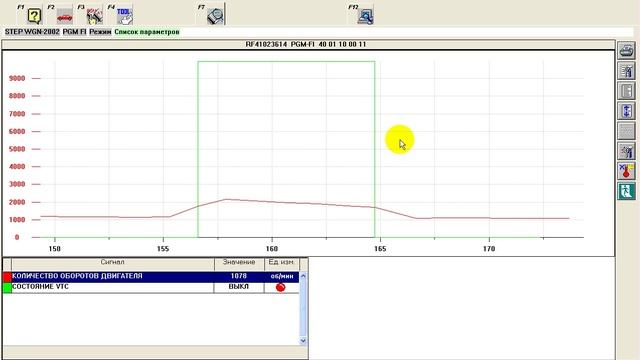The height and width of the screenshot is (360, 640).
Task: Click the greyed-out grid icon in the sidebar
Action: 626,131
